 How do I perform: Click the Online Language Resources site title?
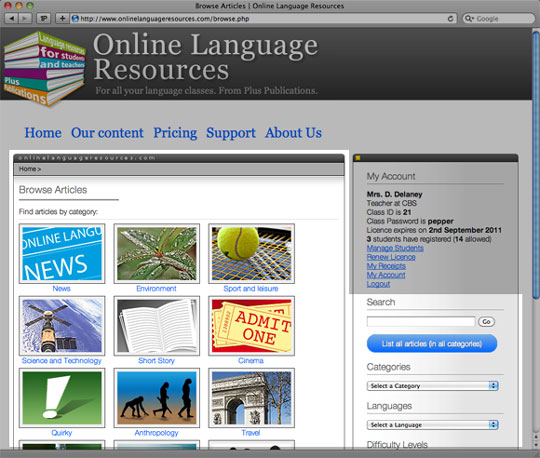[x=206, y=56]
